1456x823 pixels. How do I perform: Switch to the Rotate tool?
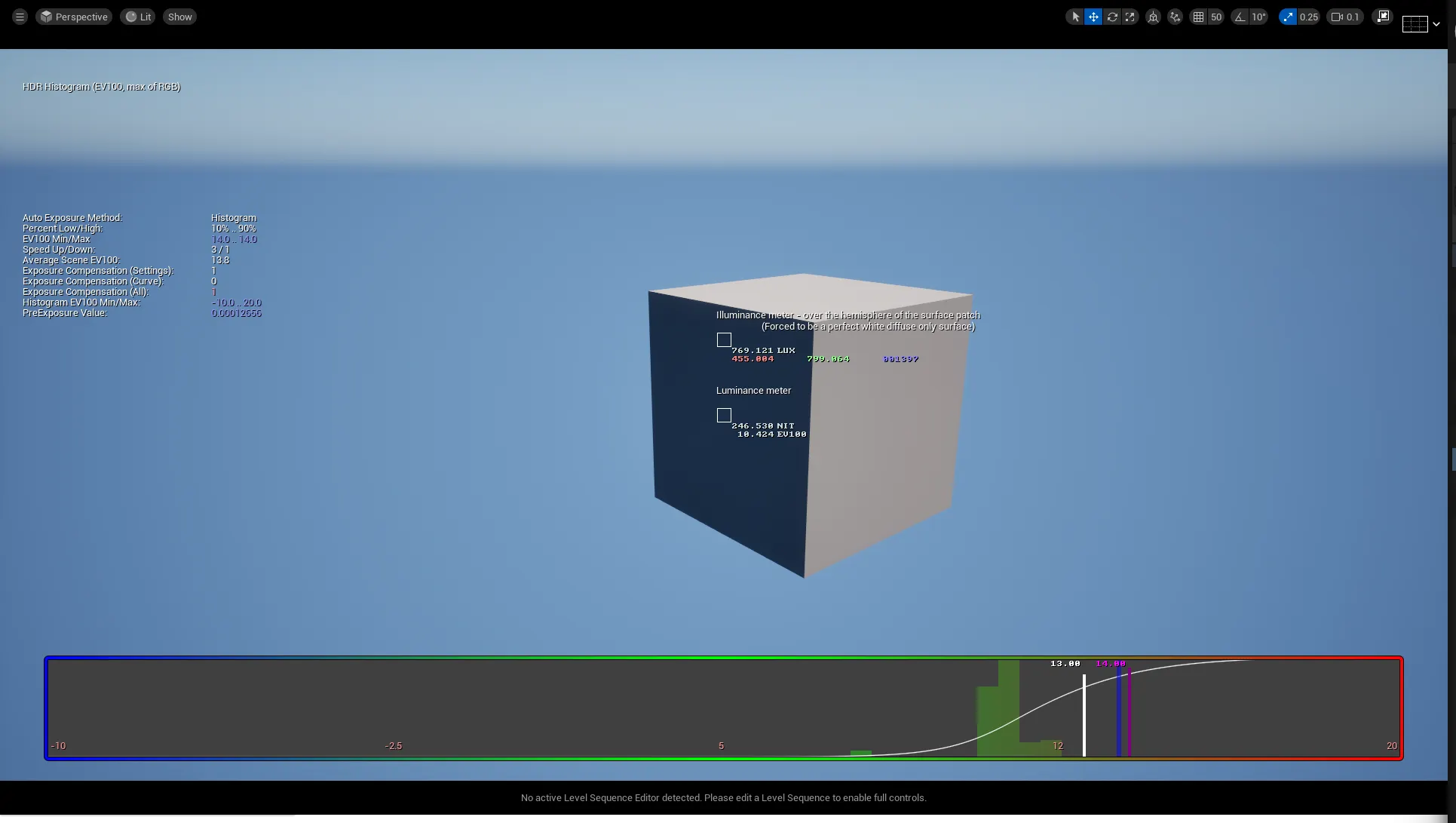pyautogui.click(x=1112, y=17)
